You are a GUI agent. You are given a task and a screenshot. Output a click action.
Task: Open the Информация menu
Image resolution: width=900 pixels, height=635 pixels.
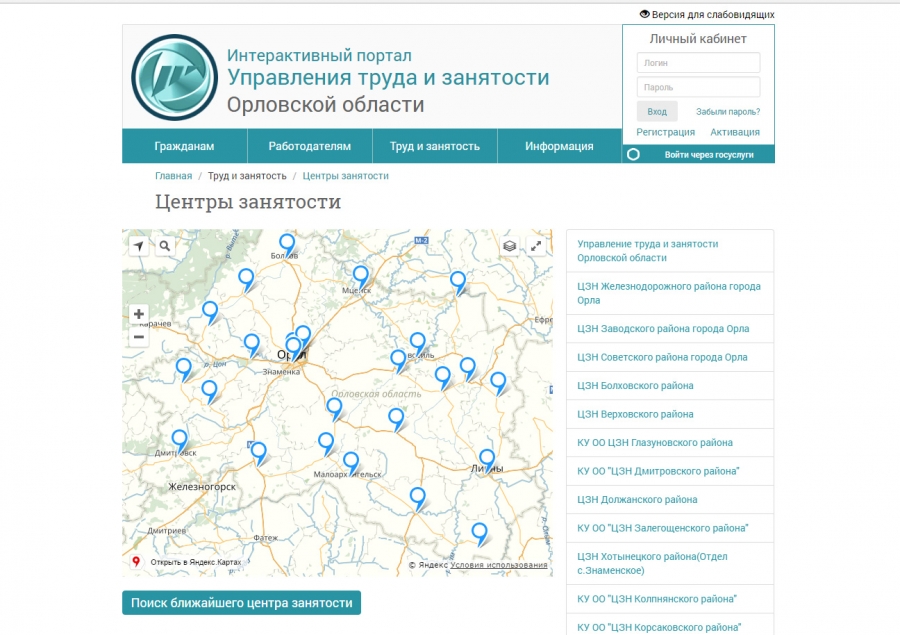[x=560, y=146]
